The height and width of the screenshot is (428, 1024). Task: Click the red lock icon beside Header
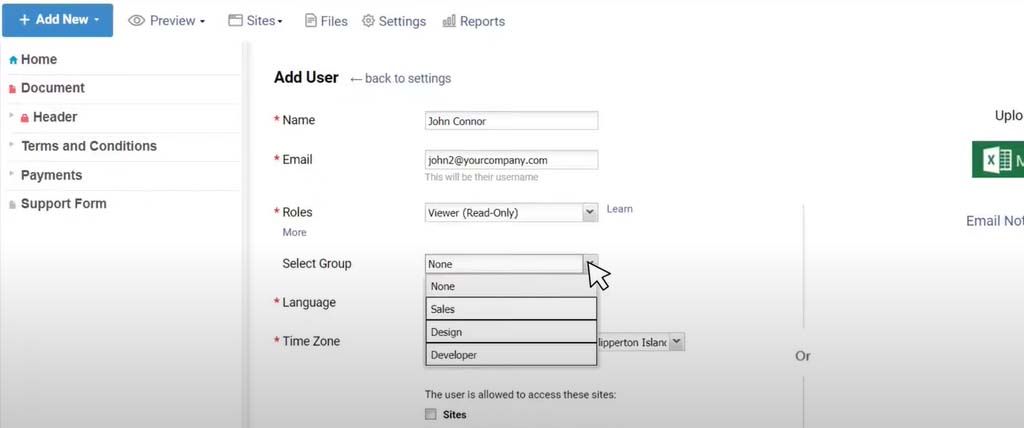(x=25, y=118)
